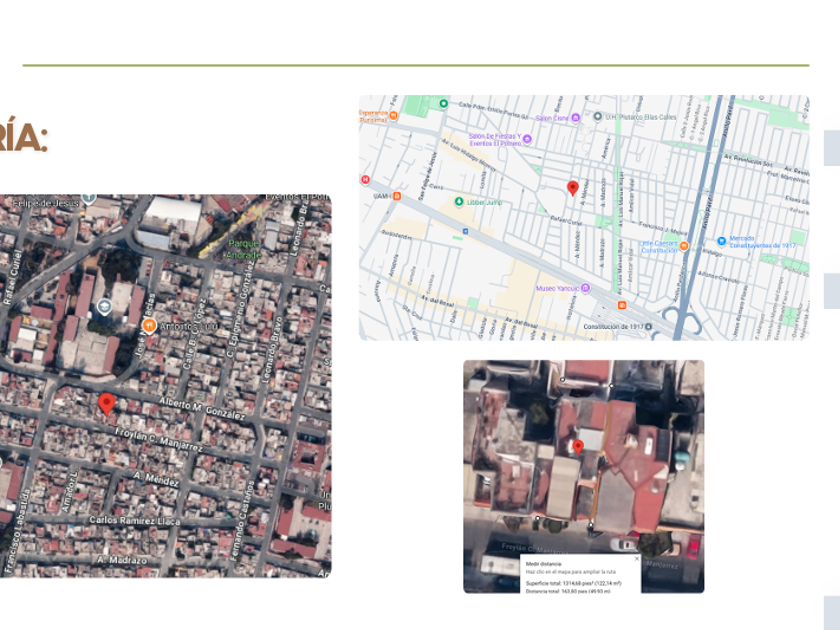Select the orange Antojitos restaurant marker
This screenshot has height=630, width=840.
pos(149,325)
